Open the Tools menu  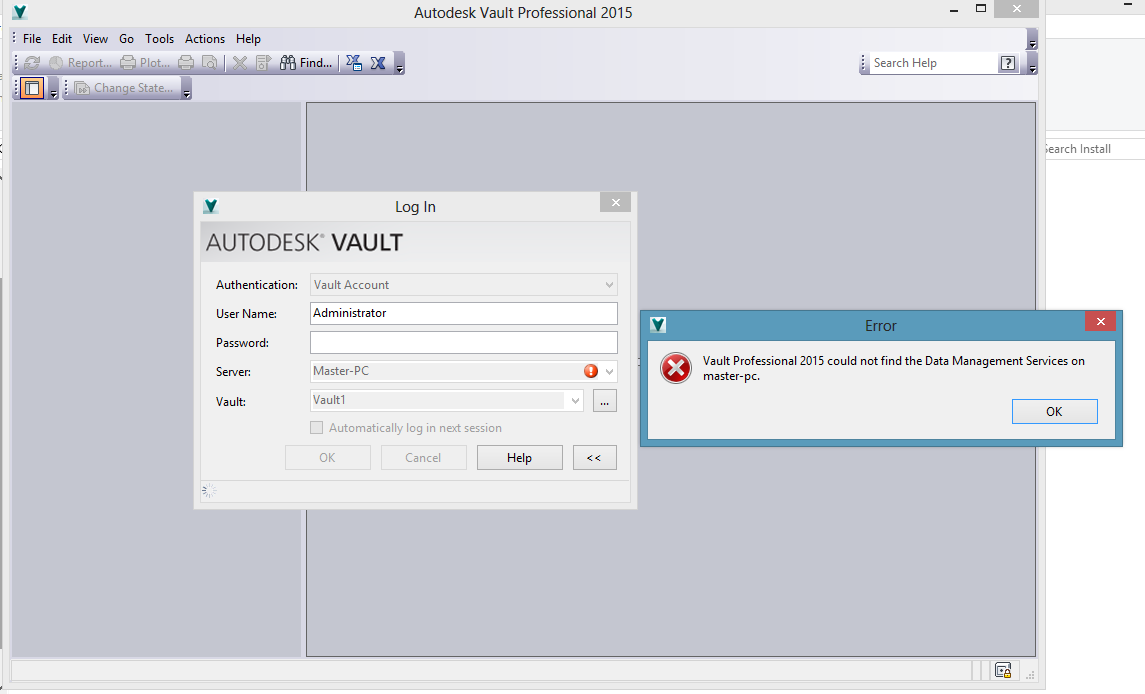(x=159, y=38)
